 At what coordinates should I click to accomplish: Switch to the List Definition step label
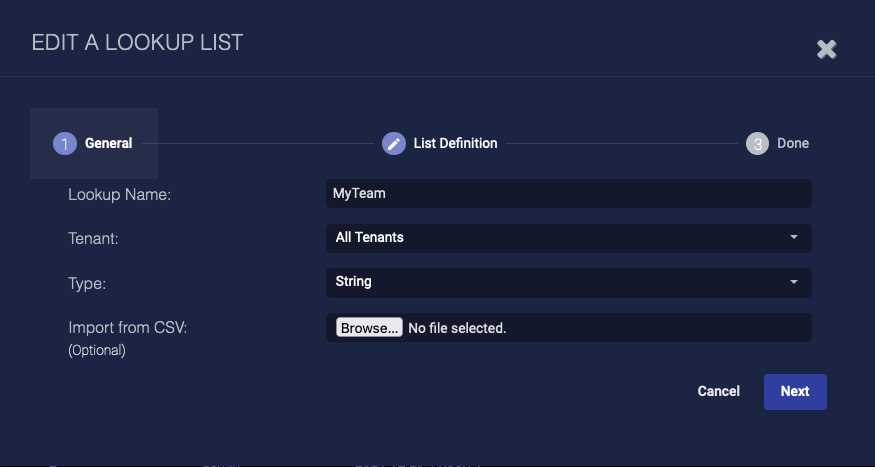click(455, 144)
